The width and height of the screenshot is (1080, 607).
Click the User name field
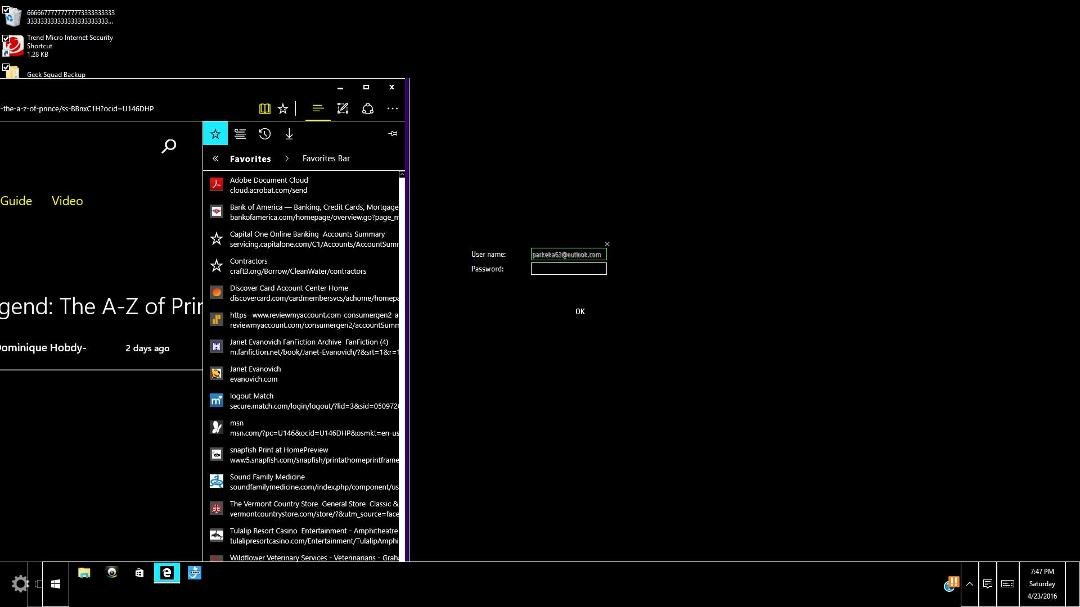click(569, 254)
